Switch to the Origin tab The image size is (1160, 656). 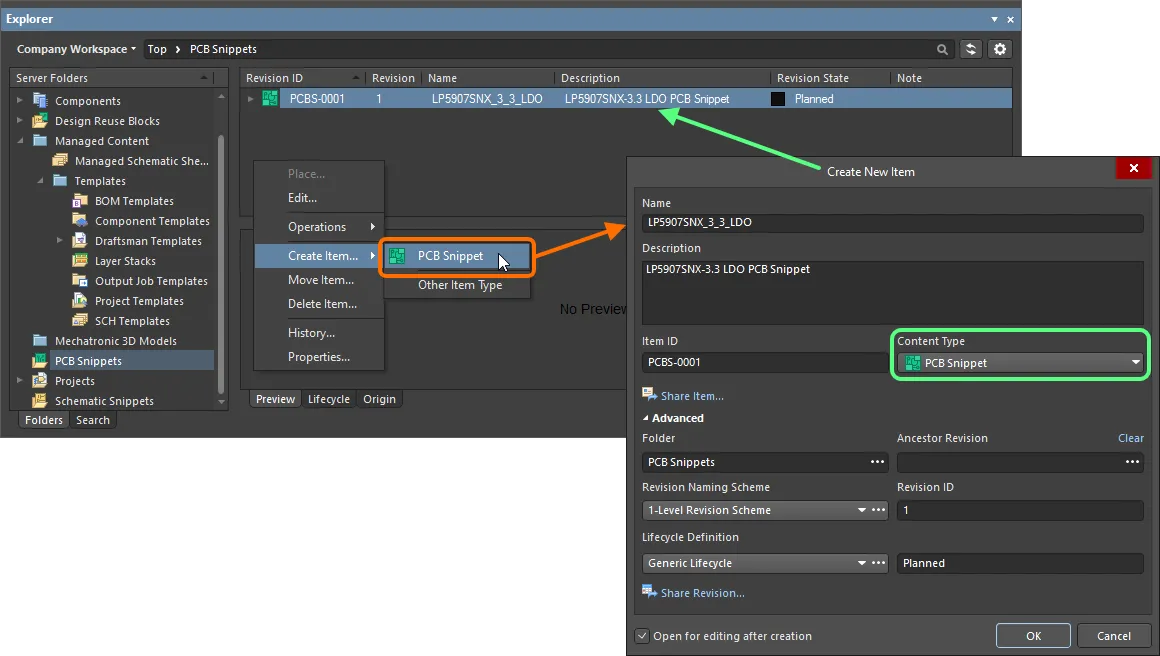tap(380, 399)
